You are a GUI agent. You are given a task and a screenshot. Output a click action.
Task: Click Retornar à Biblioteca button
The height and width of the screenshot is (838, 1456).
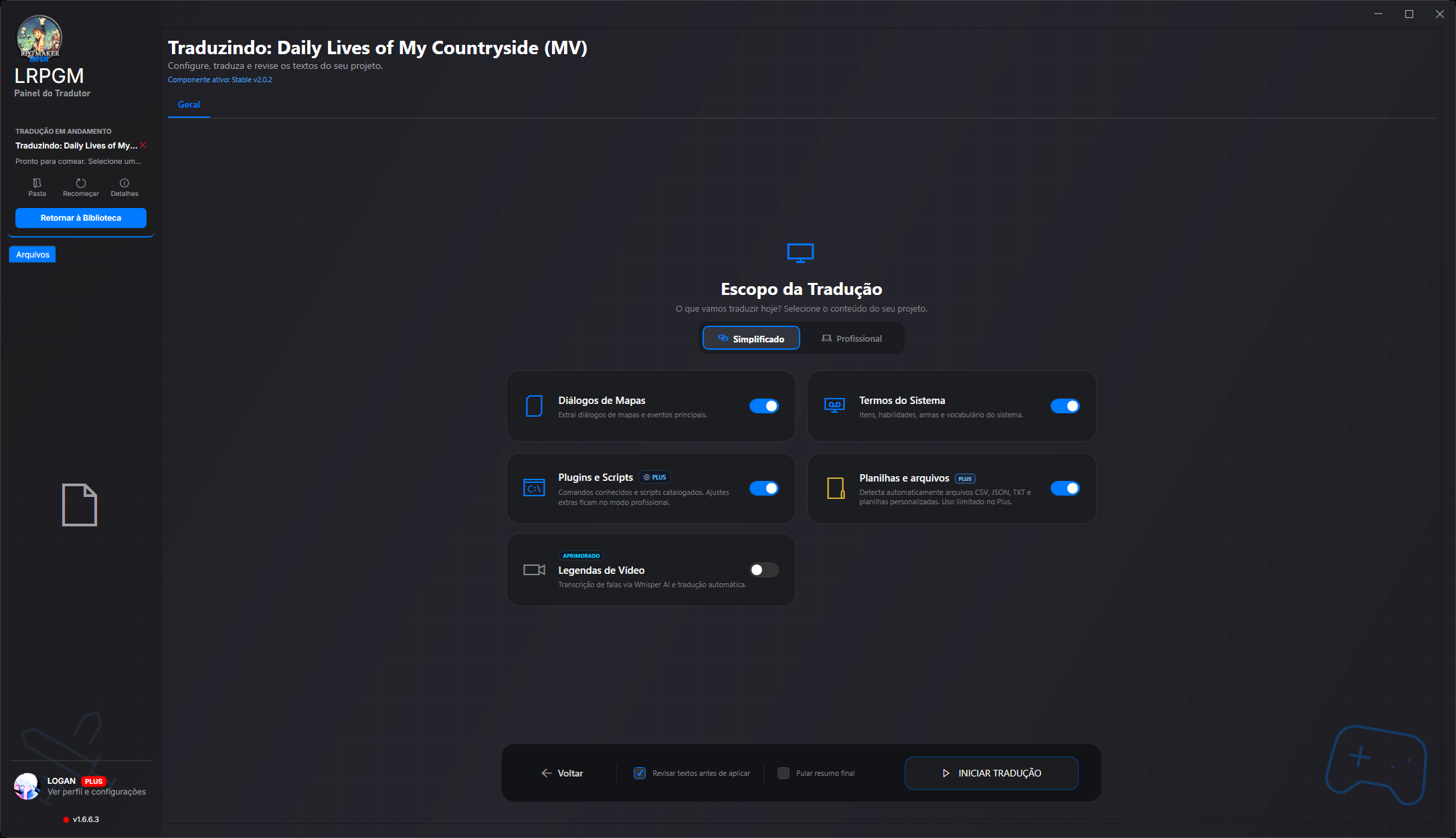(81, 218)
